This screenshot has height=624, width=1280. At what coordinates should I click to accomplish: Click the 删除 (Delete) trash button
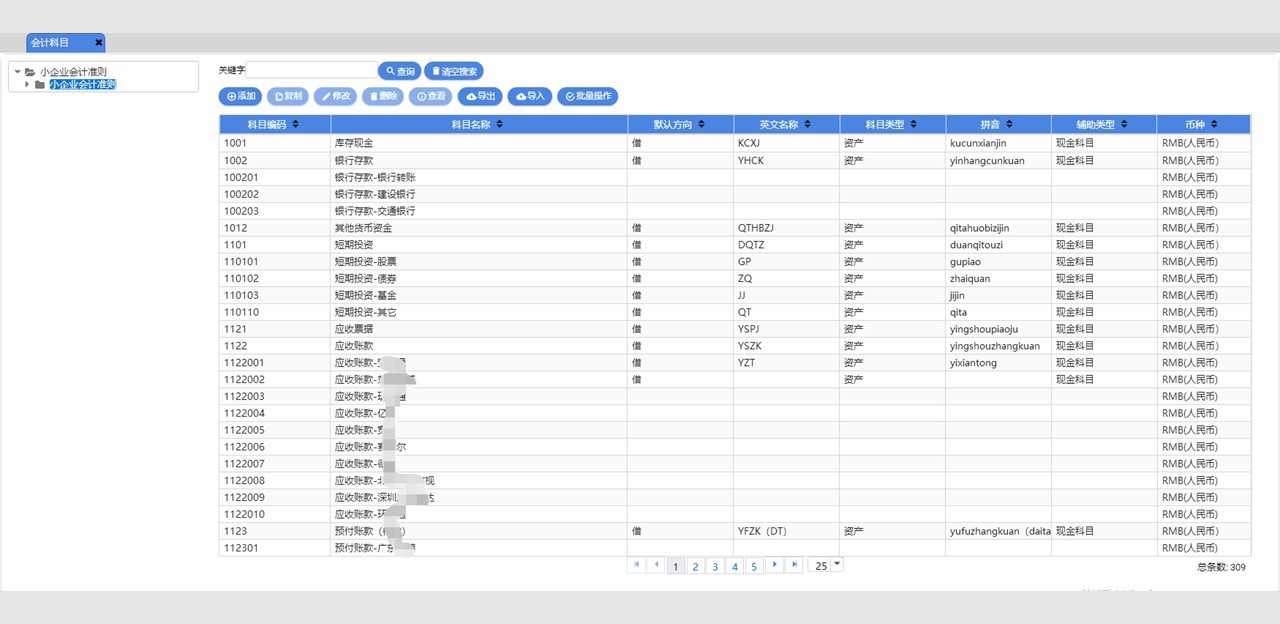click(382, 96)
